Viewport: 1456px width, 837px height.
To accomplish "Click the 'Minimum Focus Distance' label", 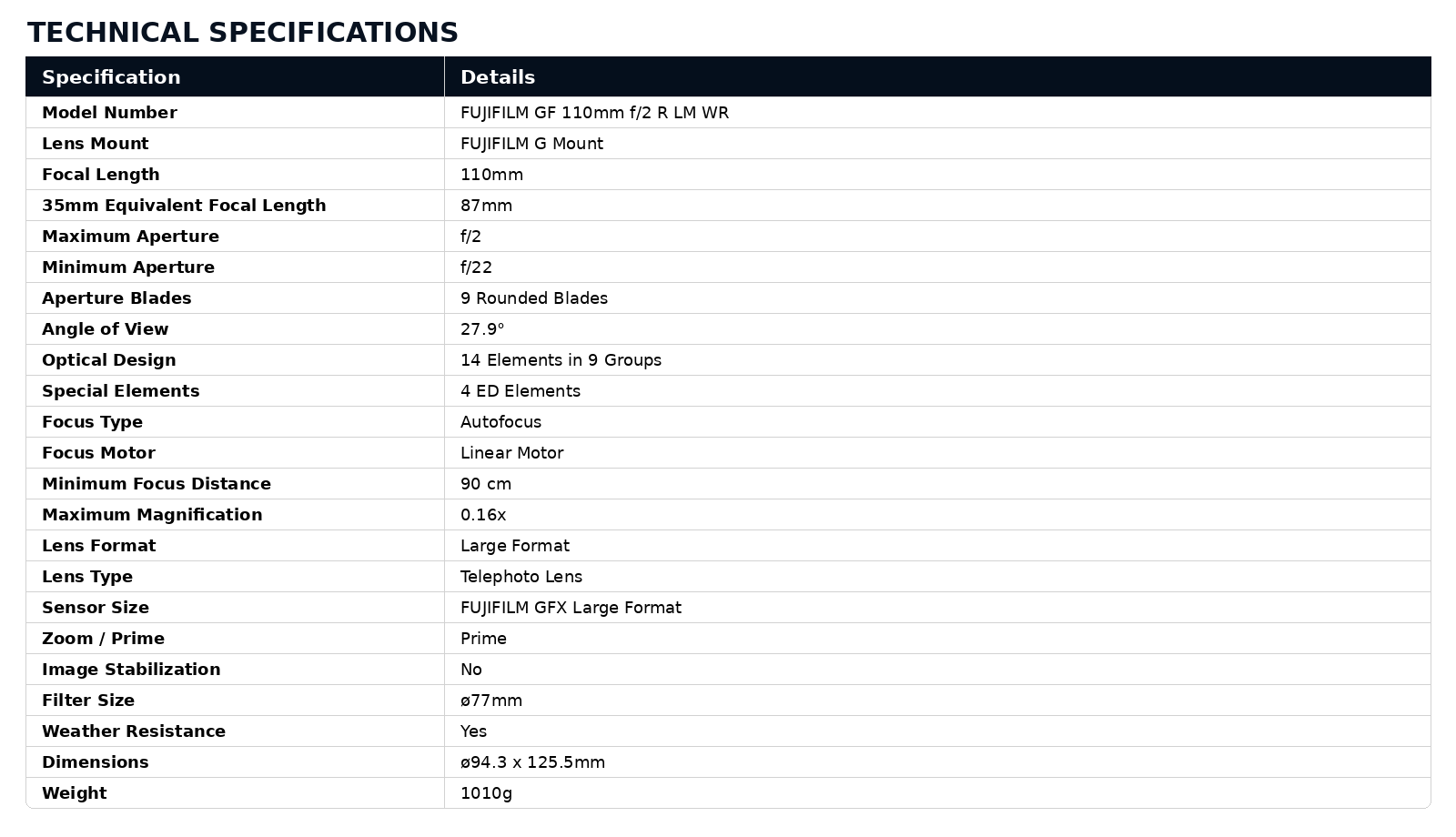I will pos(157,484).
